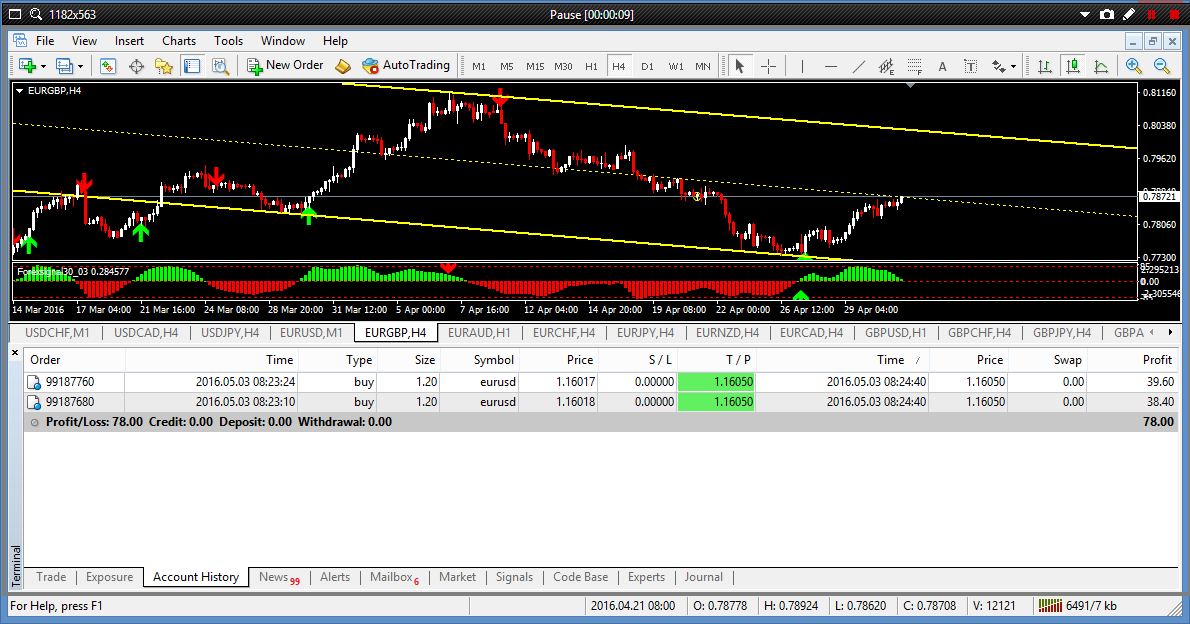Click the connection status bars 6491/7 kb
Viewport: 1190px width, 624px height.
point(1078,606)
